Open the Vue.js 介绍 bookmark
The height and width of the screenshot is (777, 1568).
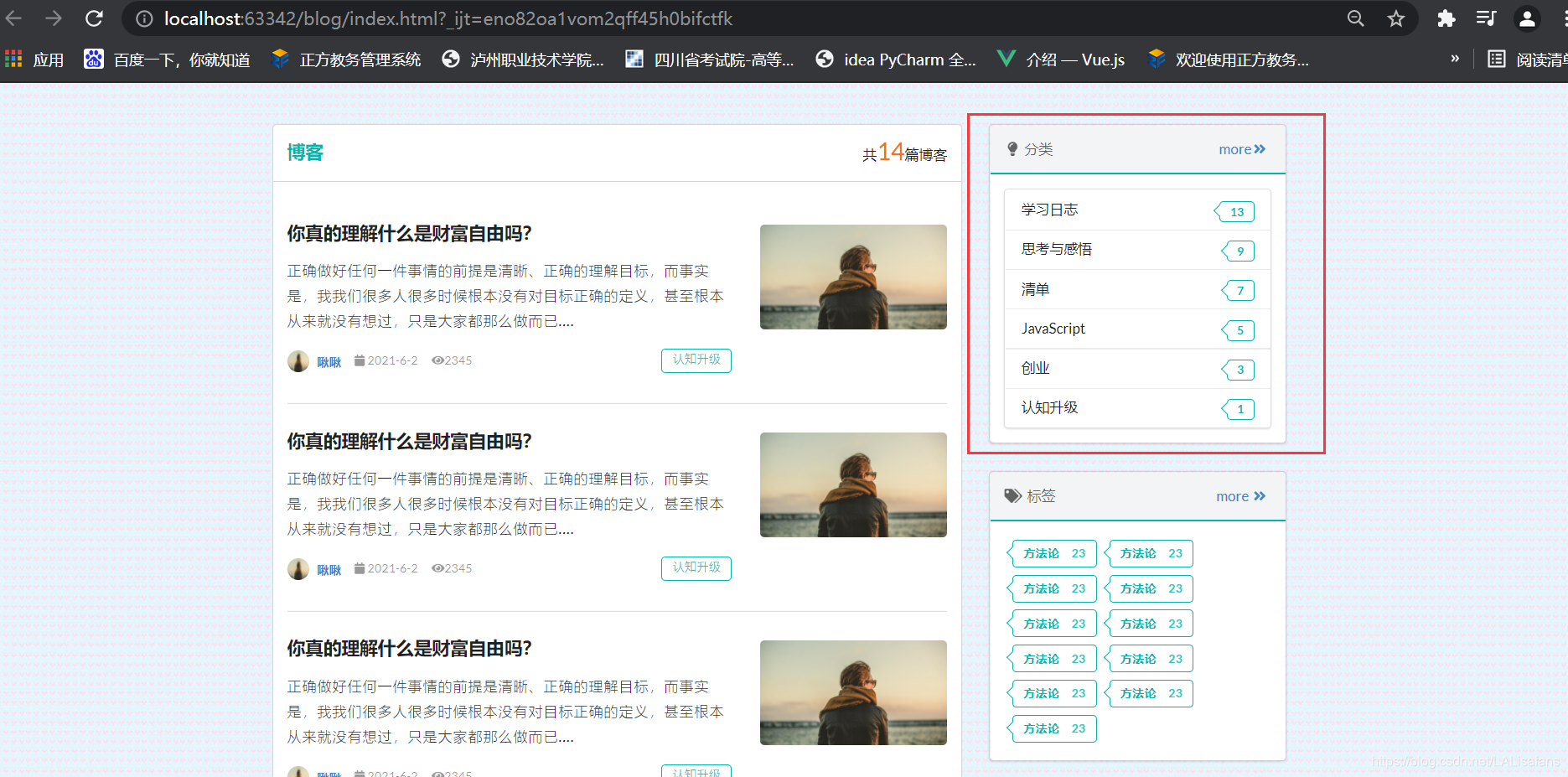(x=1061, y=60)
